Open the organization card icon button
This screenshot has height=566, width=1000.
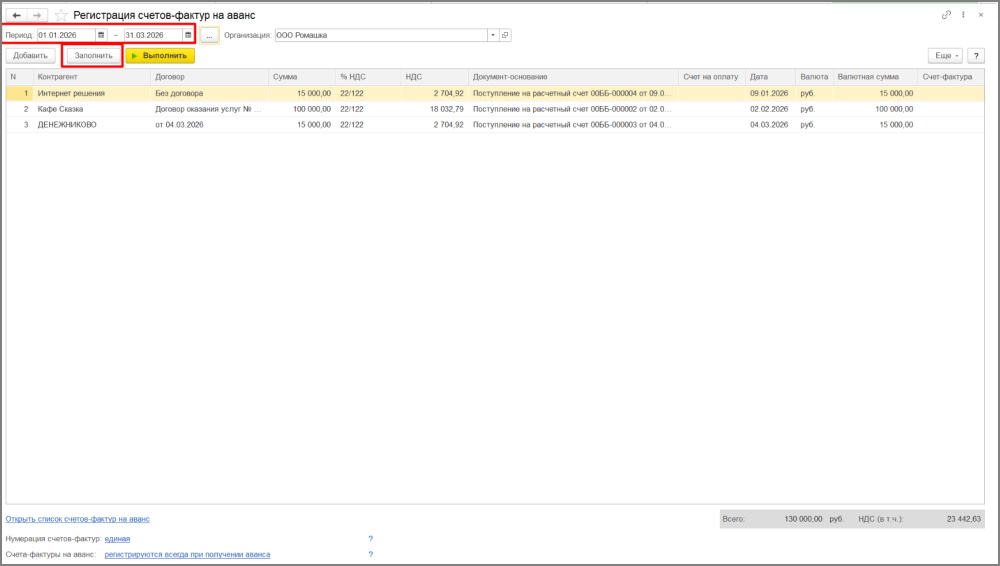coord(505,35)
